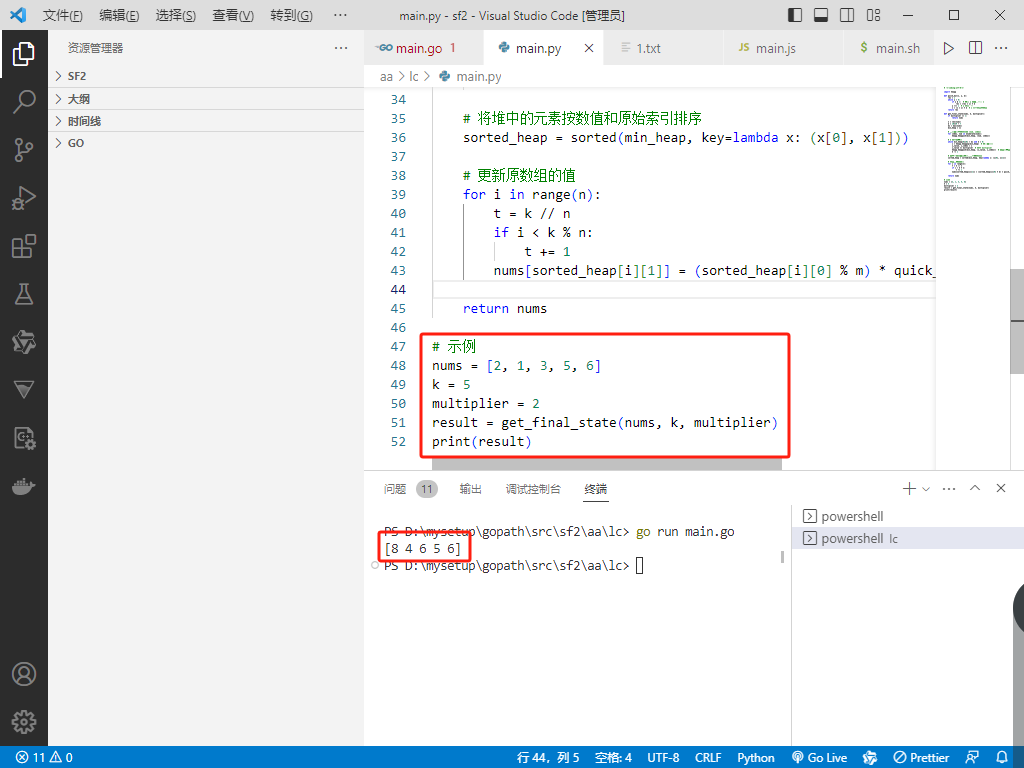
Task: Open the 查看(V) menu
Action: (233, 15)
